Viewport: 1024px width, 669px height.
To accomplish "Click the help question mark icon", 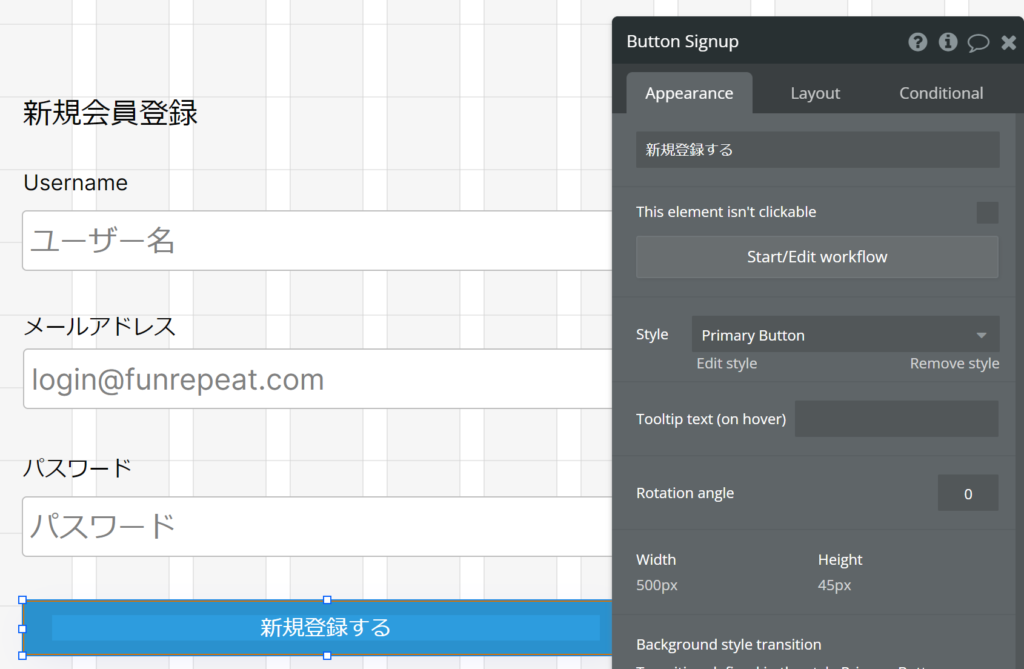I will 917,42.
